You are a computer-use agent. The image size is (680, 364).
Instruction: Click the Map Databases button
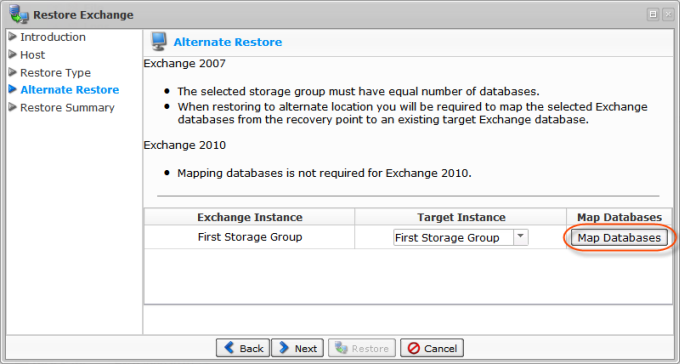point(619,238)
